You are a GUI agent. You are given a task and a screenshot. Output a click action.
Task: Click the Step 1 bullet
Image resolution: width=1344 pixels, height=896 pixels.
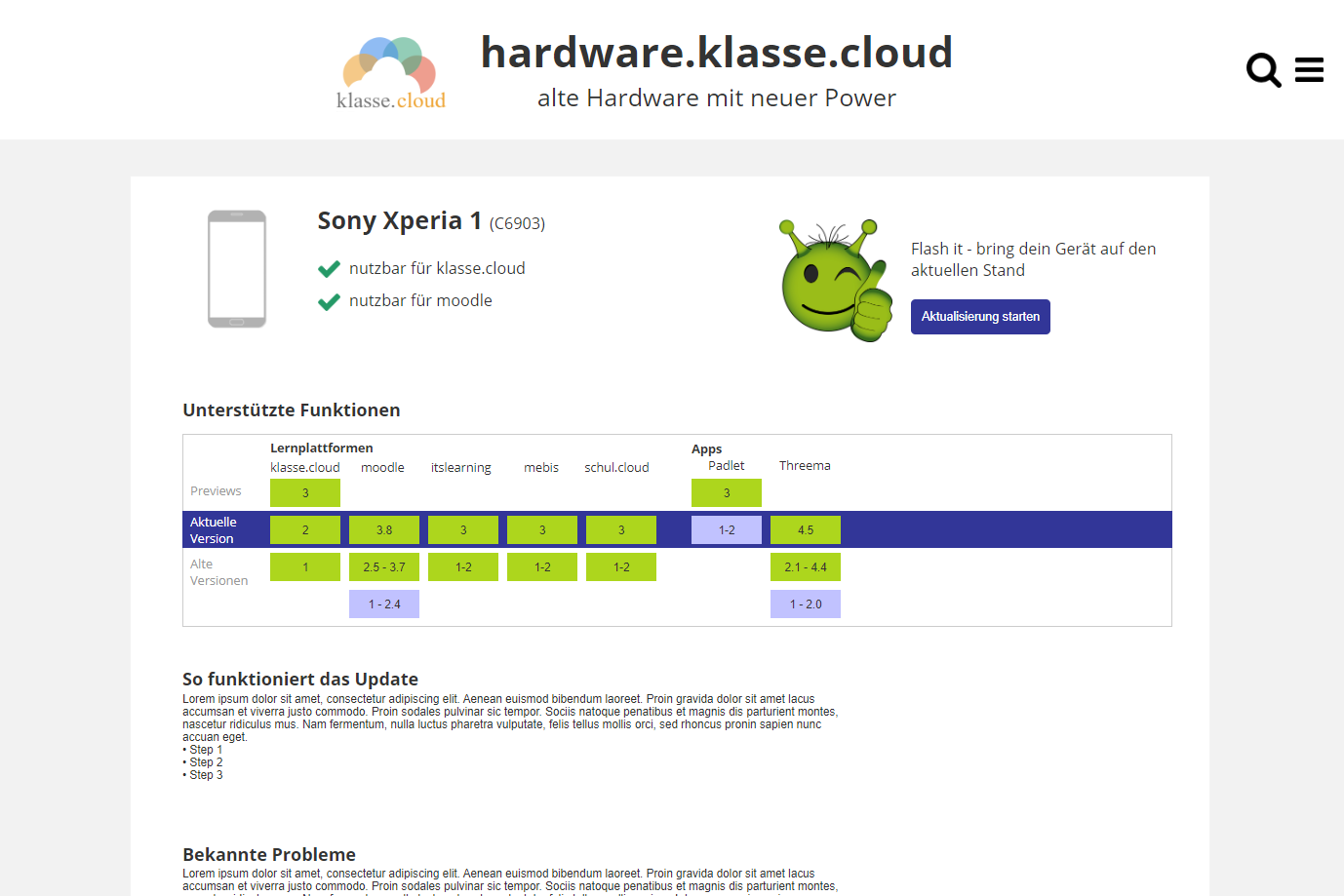pos(203,750)
